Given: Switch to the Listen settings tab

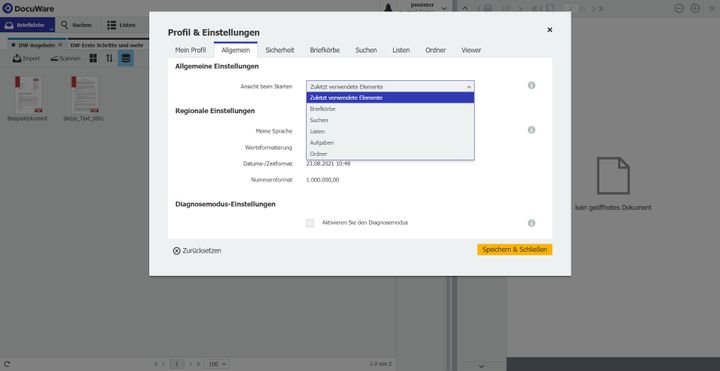Looking at the screenshot, I should [x=401, y=50].
